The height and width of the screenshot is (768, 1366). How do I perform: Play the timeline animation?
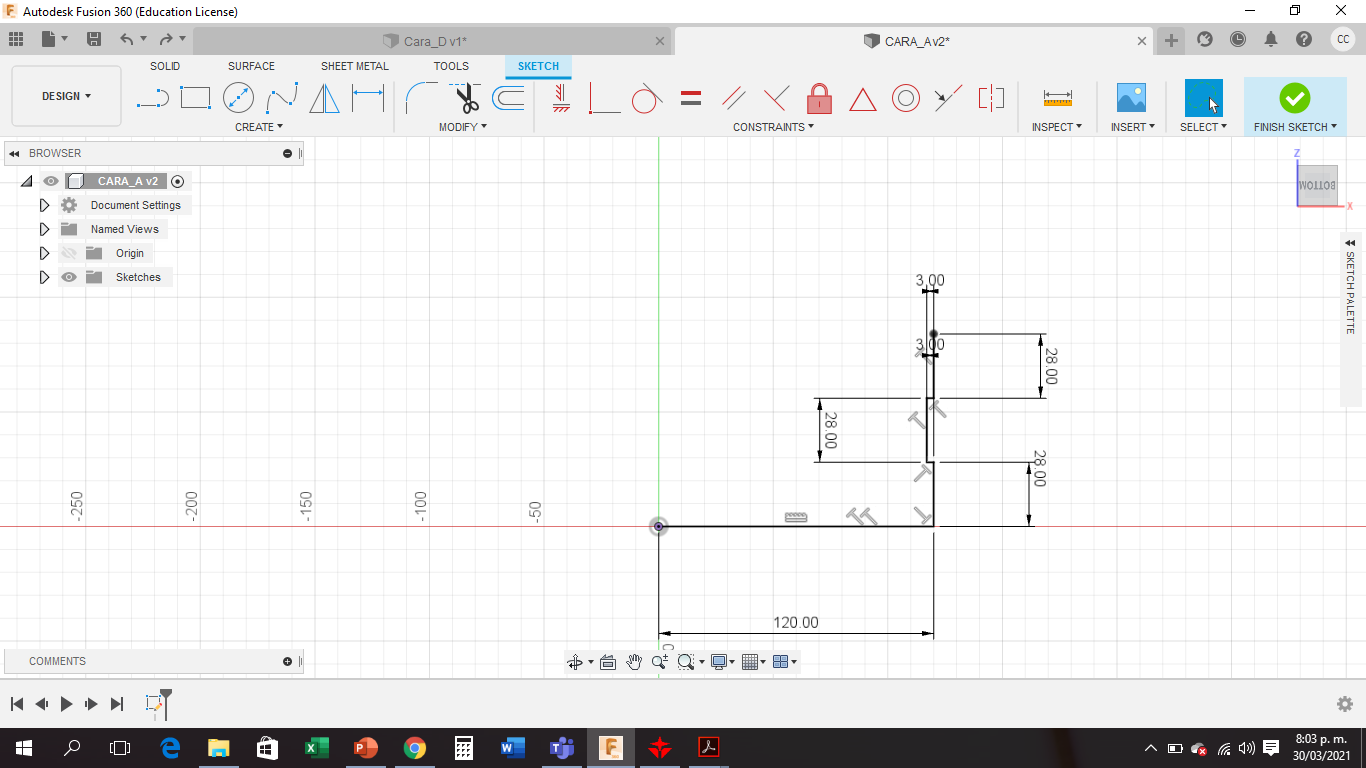[66, 704]
